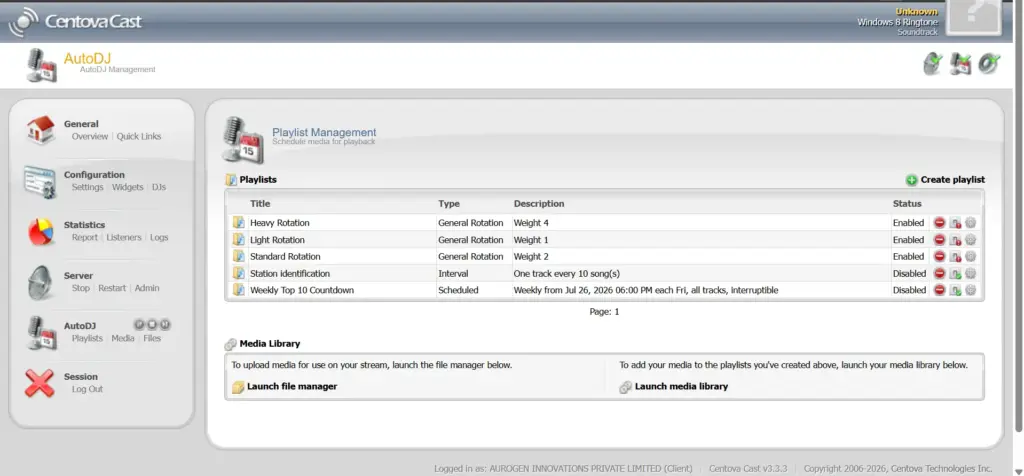Click the disc status icon in header

click(989, 63)
